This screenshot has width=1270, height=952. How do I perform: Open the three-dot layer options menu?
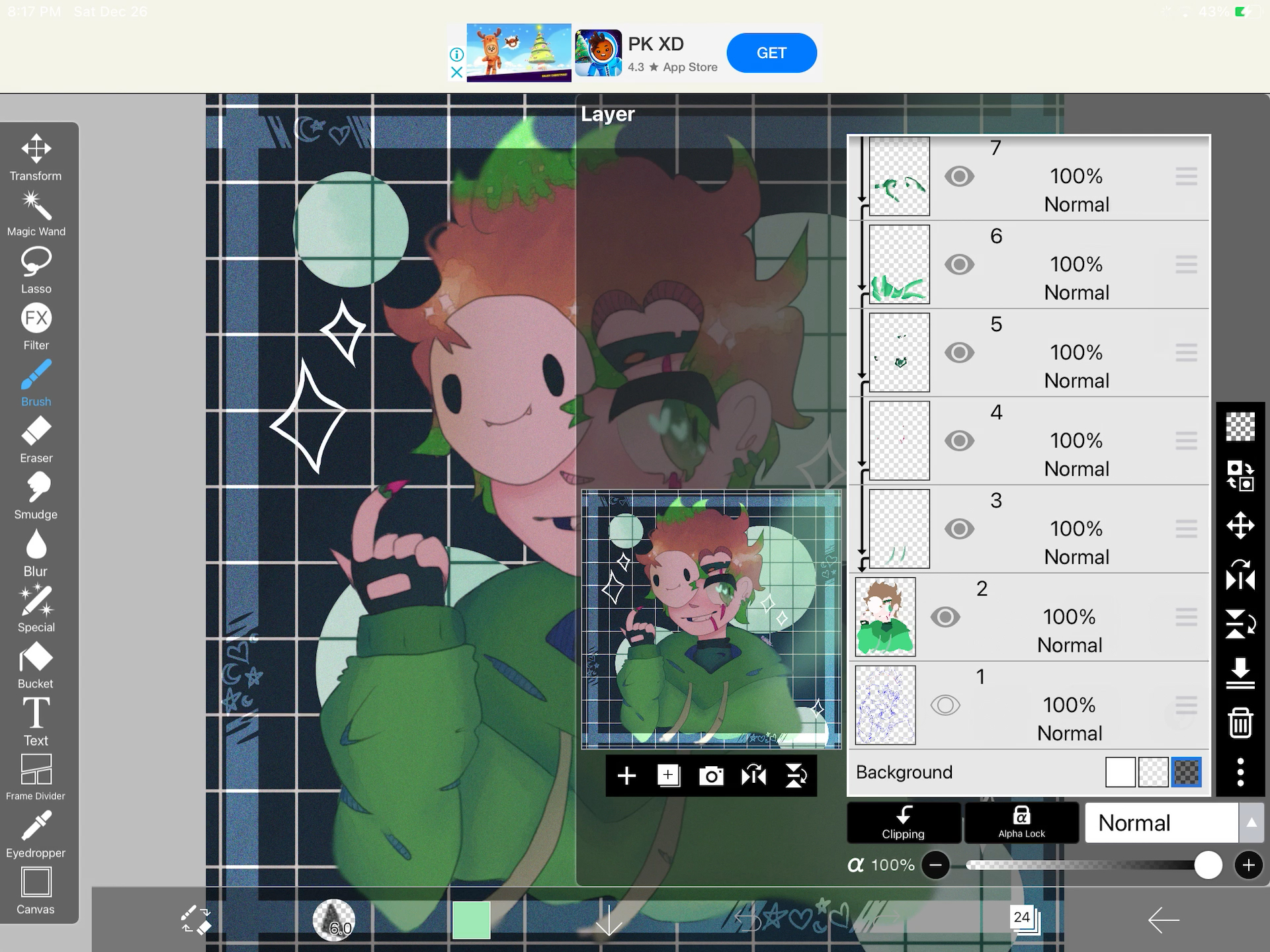1240,772
